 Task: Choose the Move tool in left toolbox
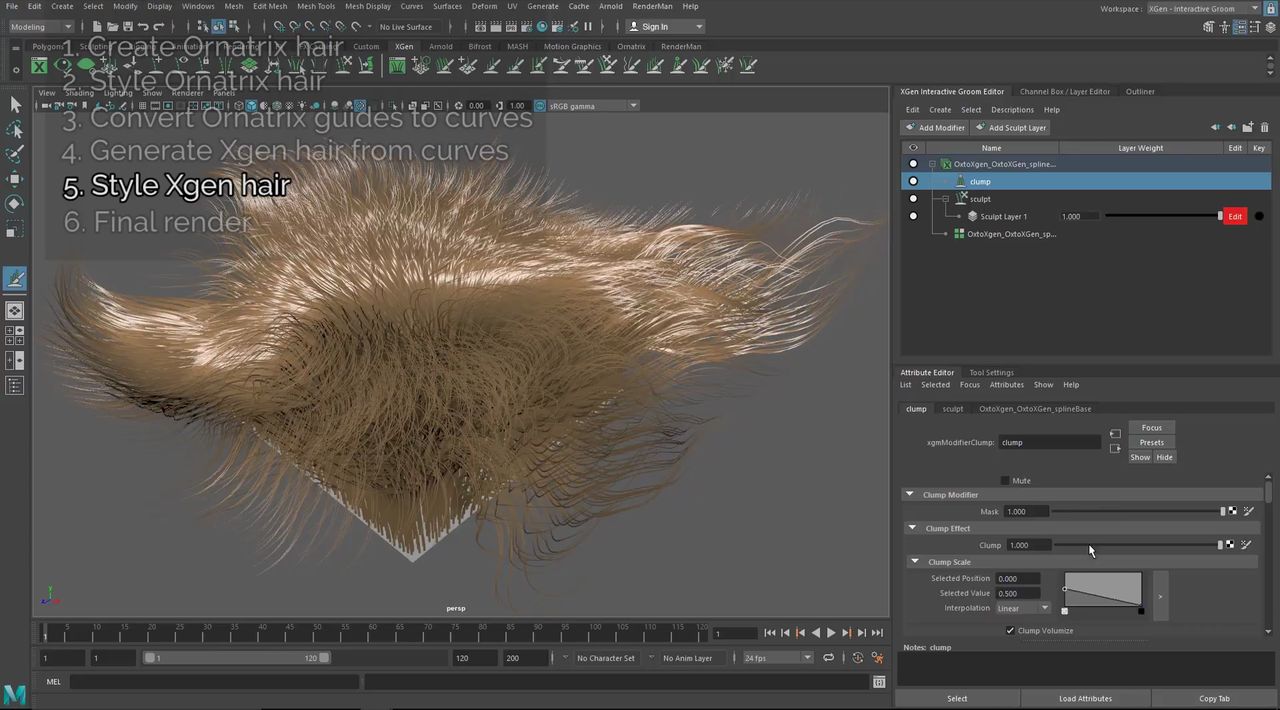click(x=15, y=179)
